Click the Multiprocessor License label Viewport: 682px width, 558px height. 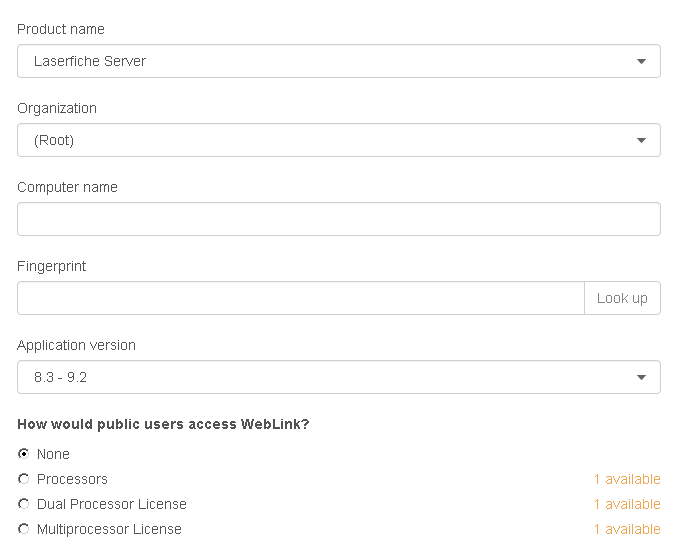pos(109,529)
